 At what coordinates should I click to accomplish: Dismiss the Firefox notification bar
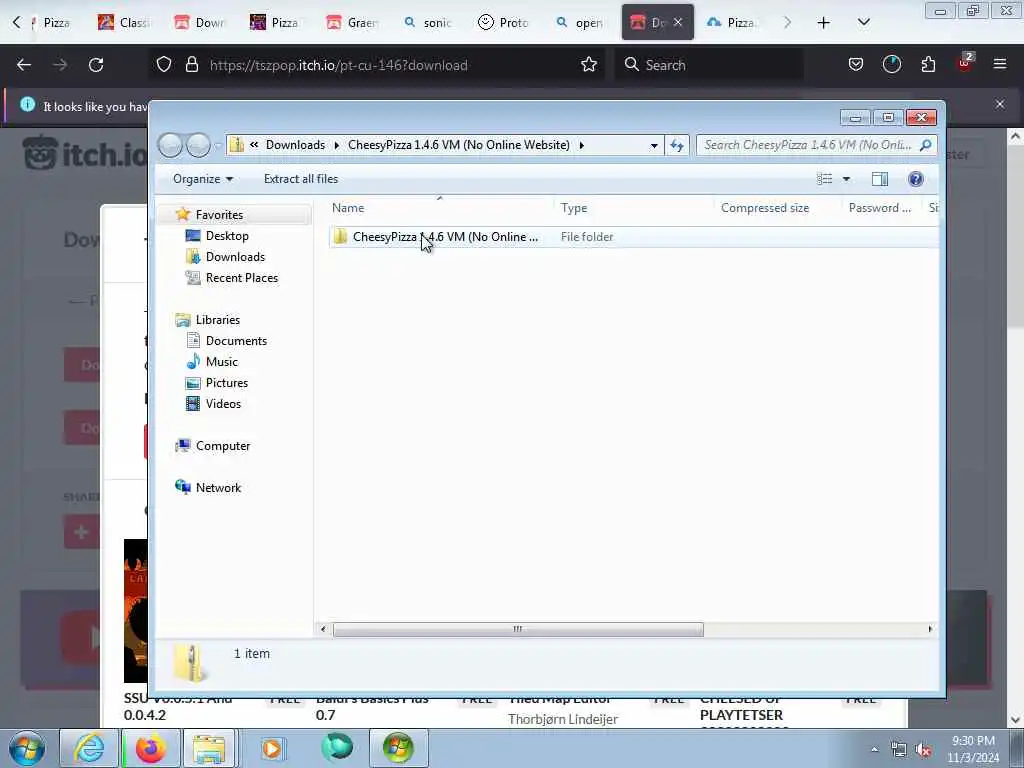[1000, 104]
